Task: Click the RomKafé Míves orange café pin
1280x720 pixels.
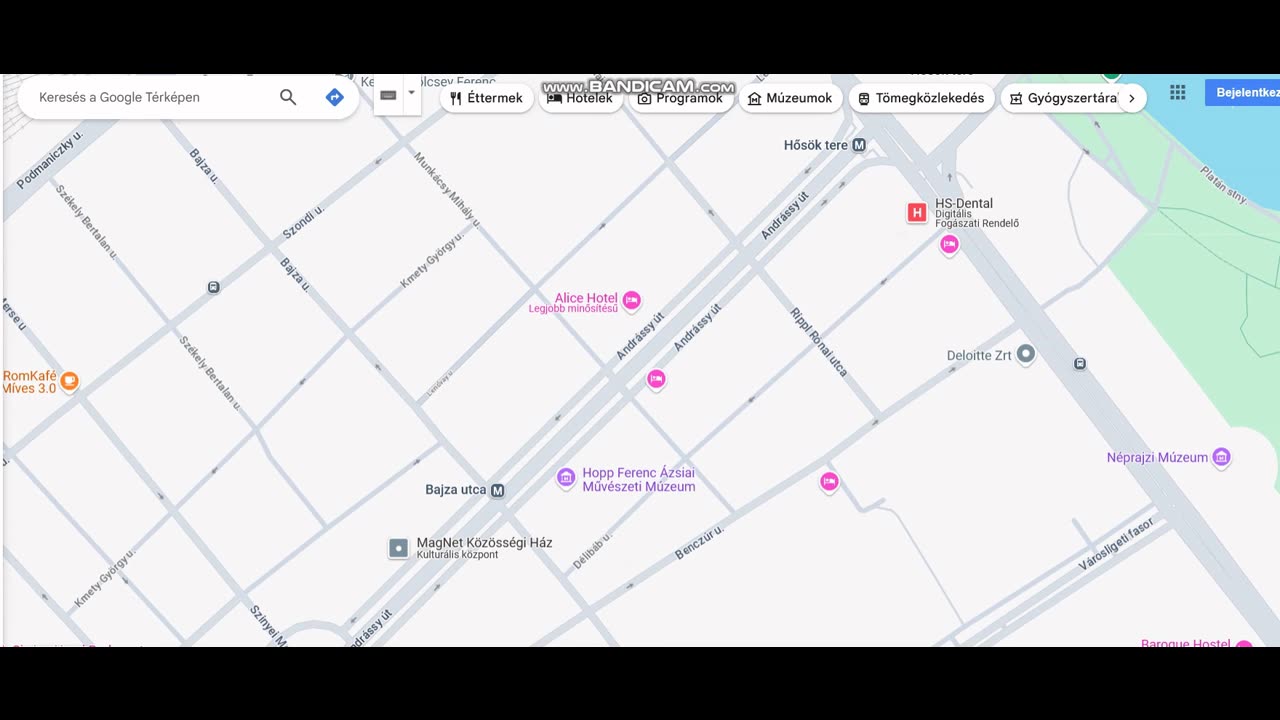Action: (x=69, y=381)
